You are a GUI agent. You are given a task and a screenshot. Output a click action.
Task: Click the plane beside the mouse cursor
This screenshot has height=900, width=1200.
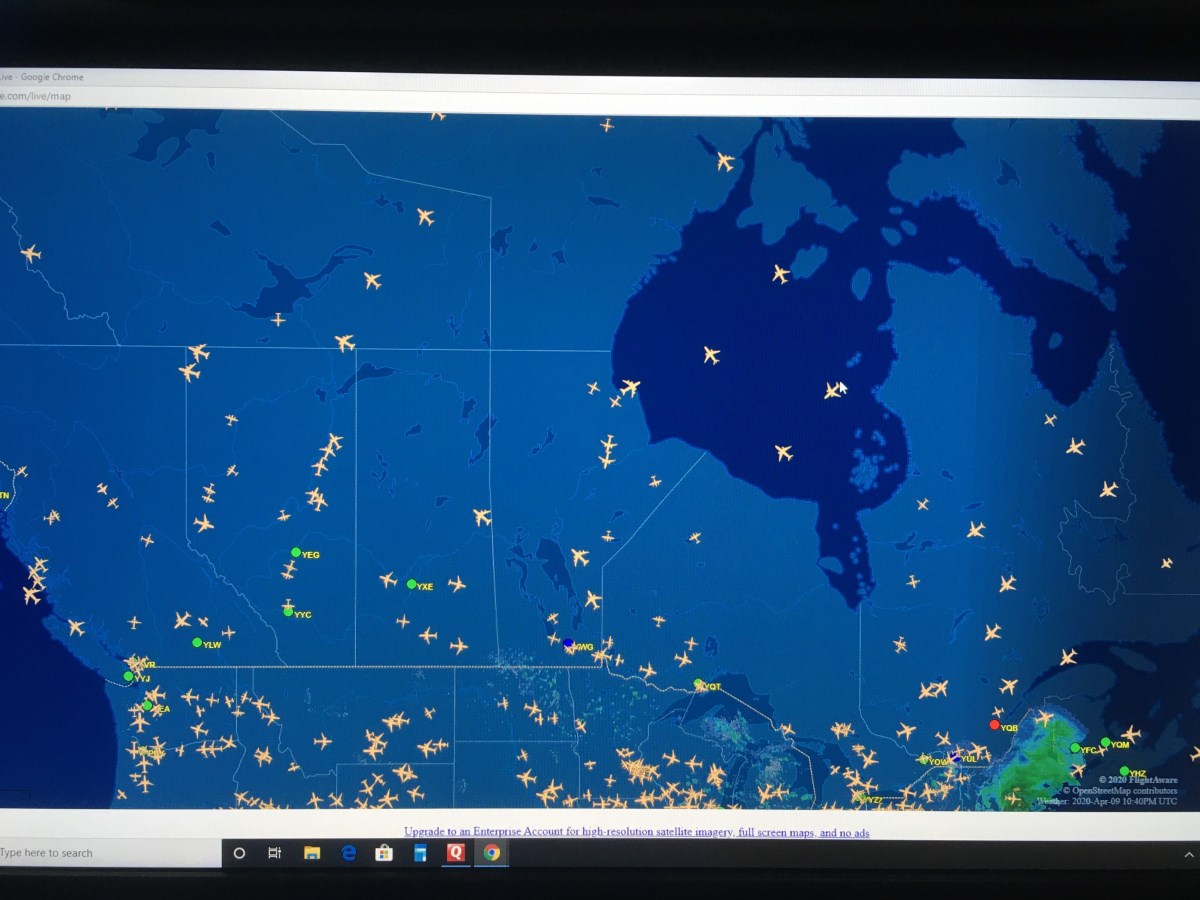click(832, 391)
